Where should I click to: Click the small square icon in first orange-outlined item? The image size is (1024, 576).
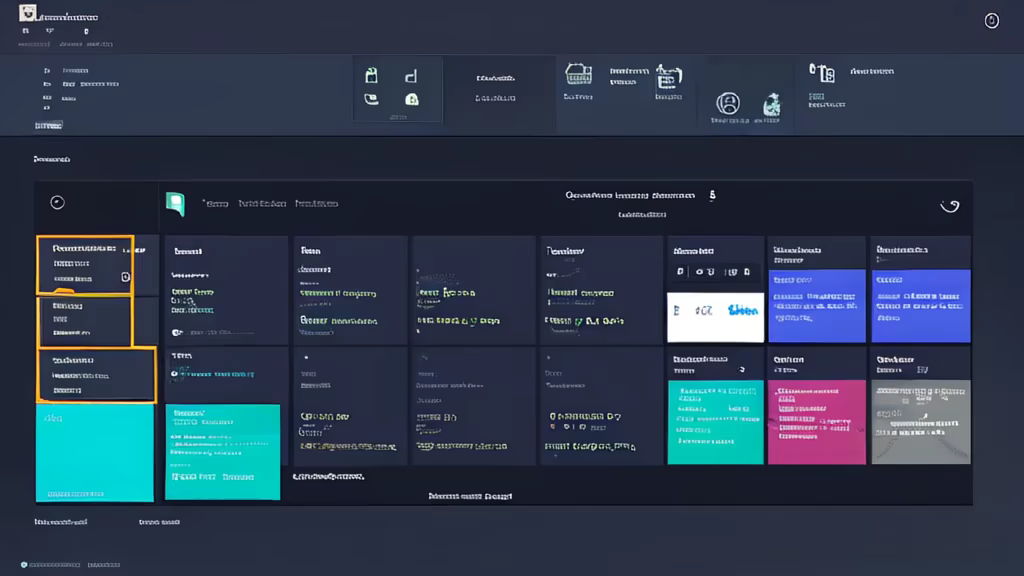coord(125,277)
